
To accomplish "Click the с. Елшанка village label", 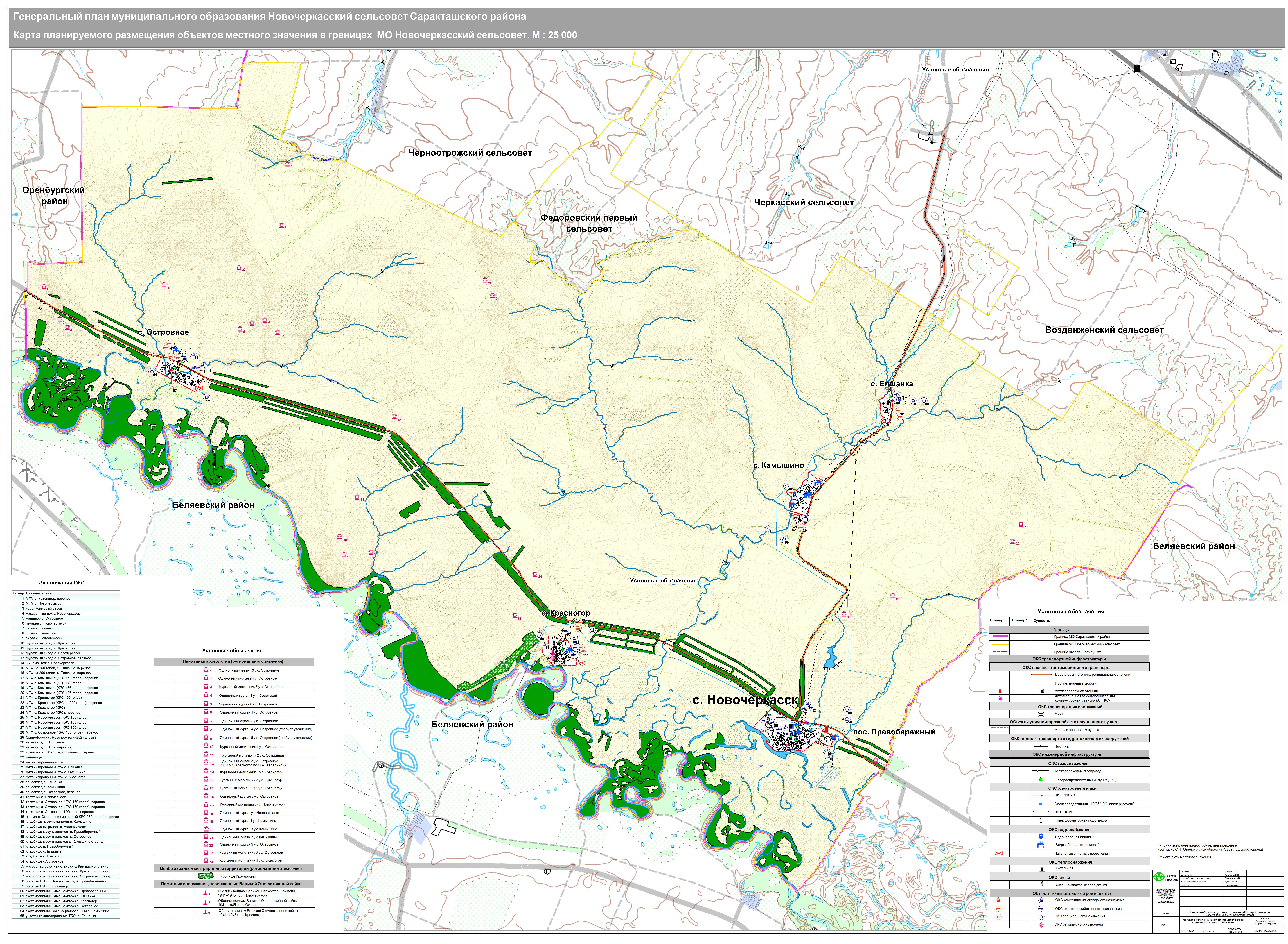I will point(892,384).
